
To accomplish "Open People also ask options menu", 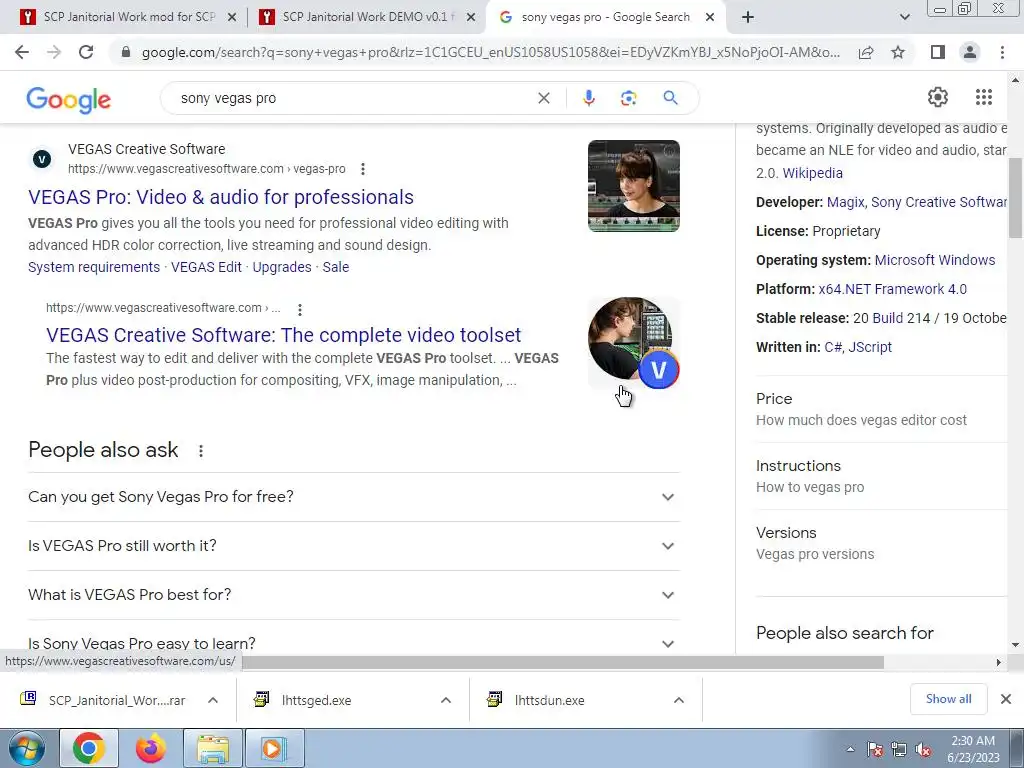I will pyautogui.click(x=200, y=451).
